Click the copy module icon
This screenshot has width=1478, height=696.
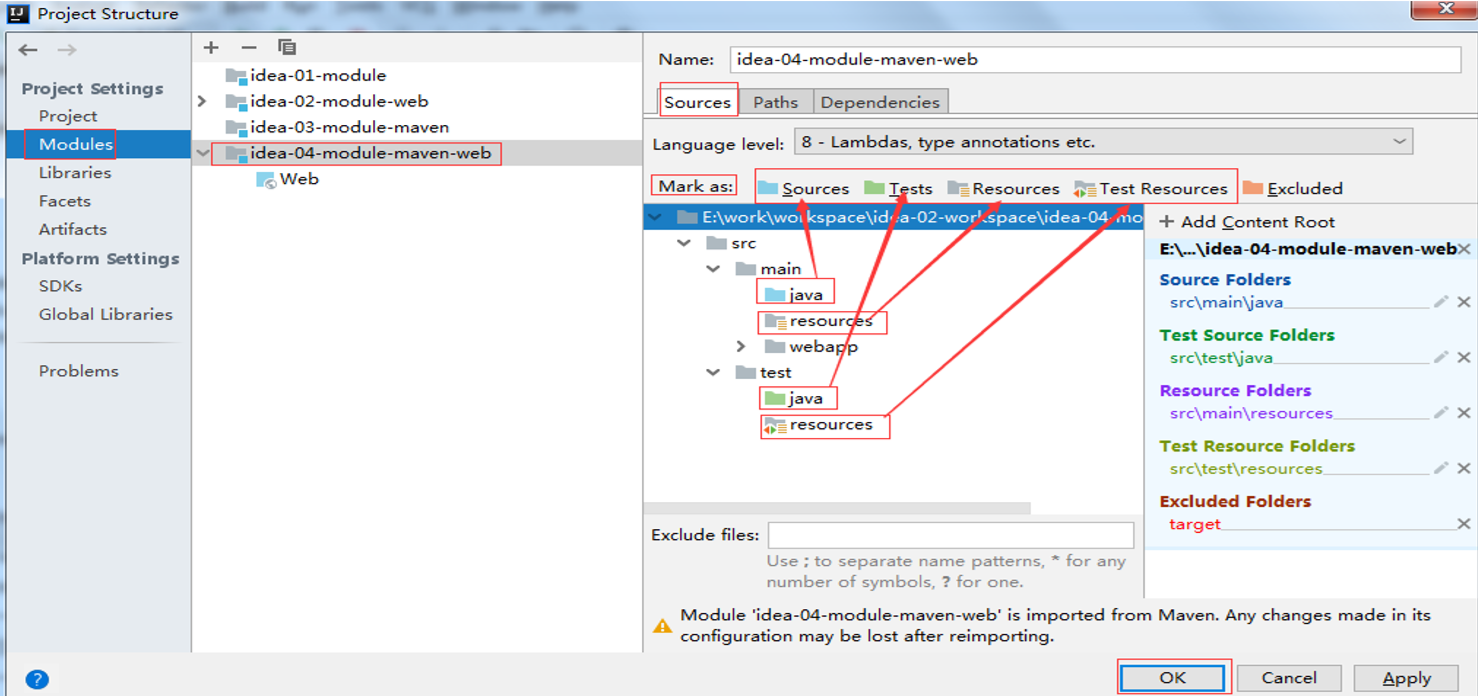coord(287,47)
